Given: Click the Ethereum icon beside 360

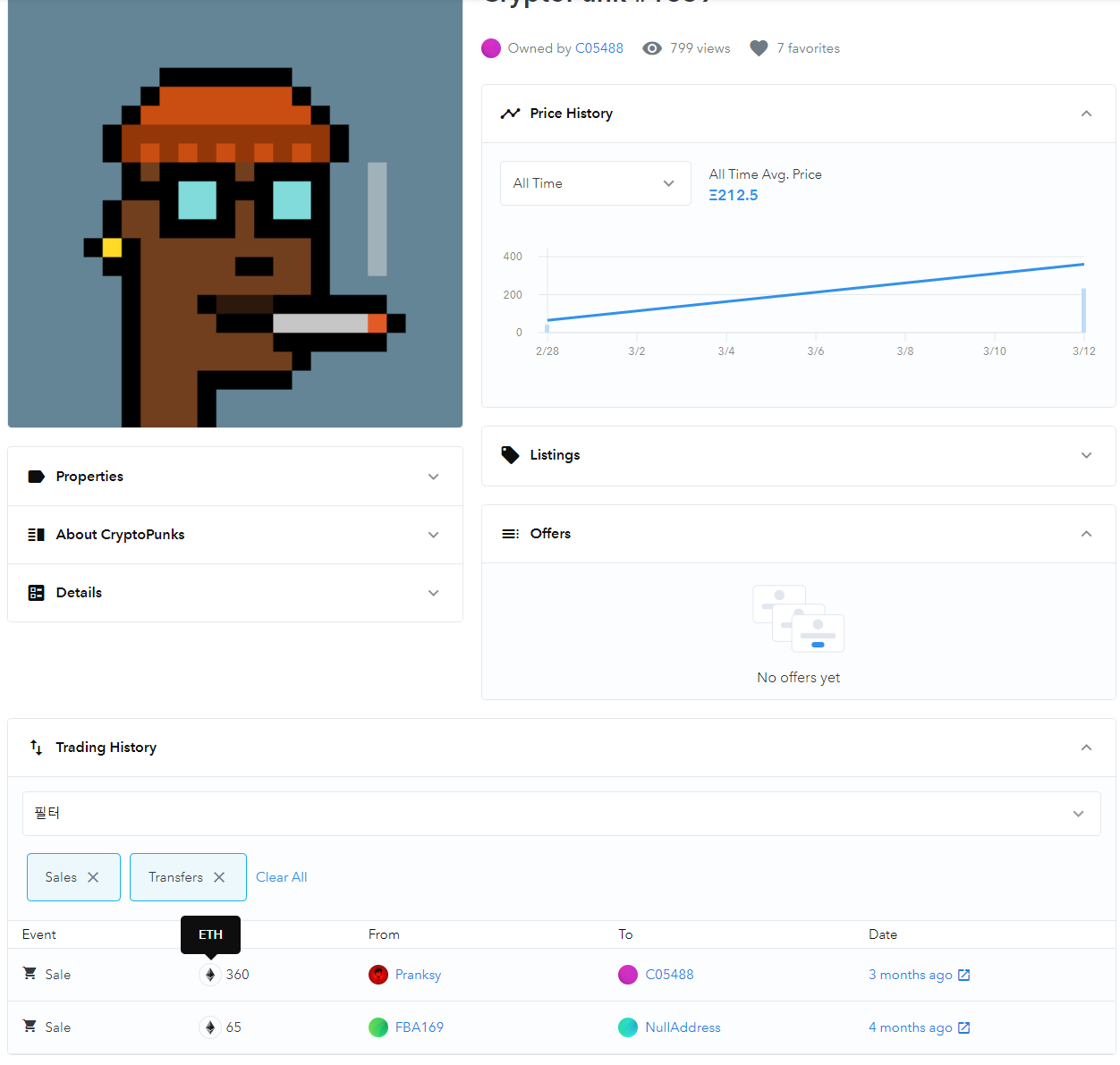Looking at the screenshot, I should point(210,975).
